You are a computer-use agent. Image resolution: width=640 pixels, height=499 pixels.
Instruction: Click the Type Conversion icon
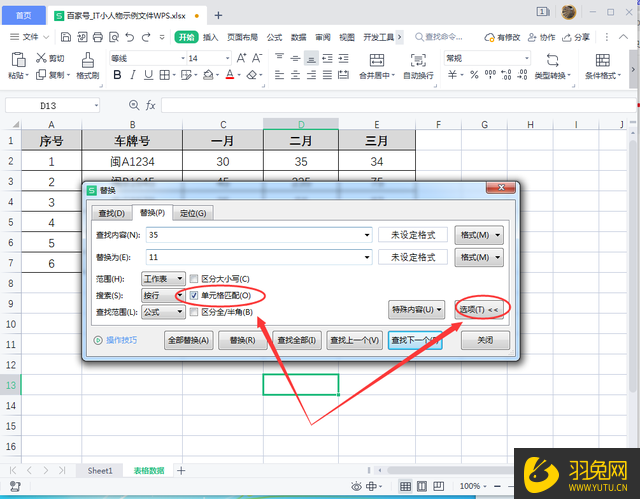click(x=552, y=60)
